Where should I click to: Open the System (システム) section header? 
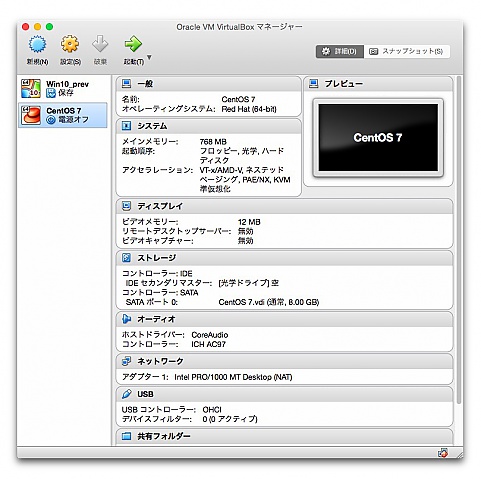209,126
